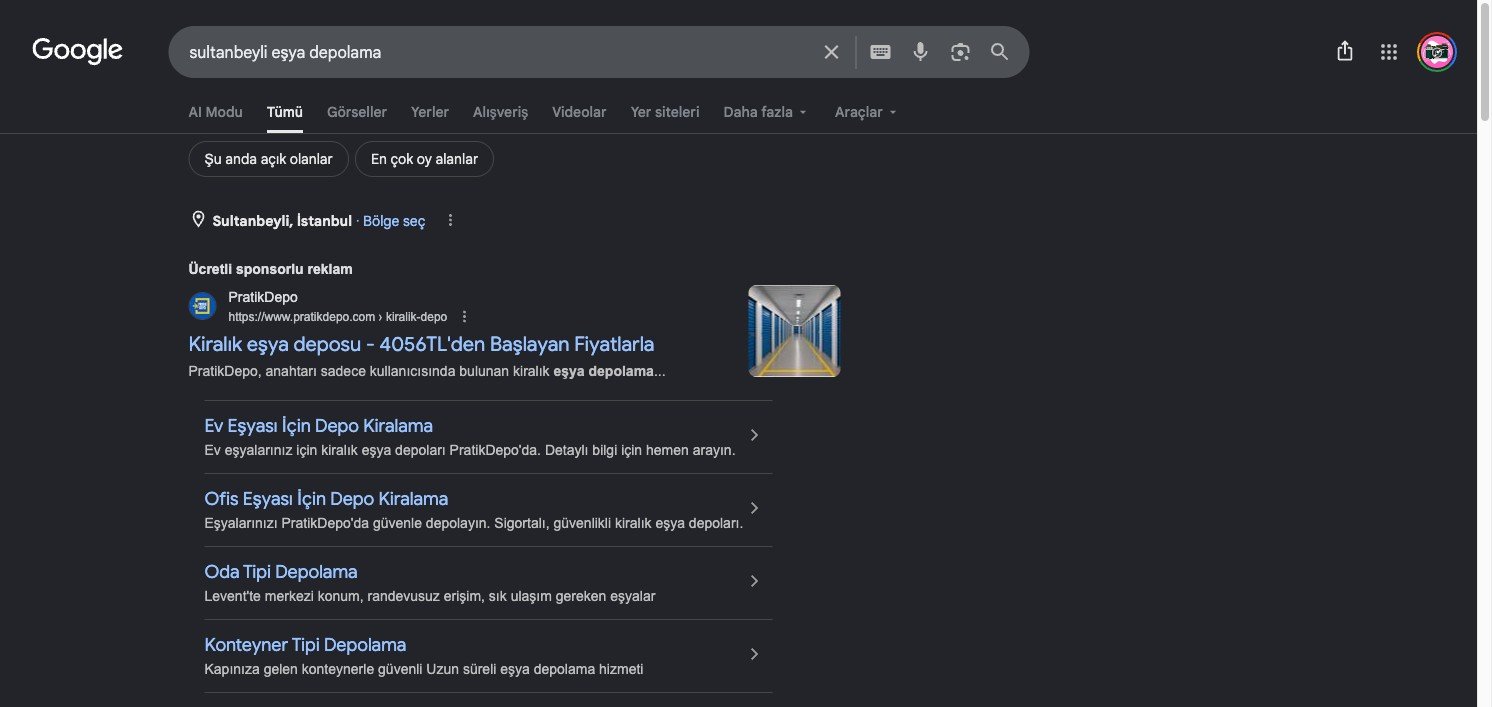Image resolution: width=1492 pixels, height=707 pixels.
Task: Open the Yerler tab
Action: 429,112
